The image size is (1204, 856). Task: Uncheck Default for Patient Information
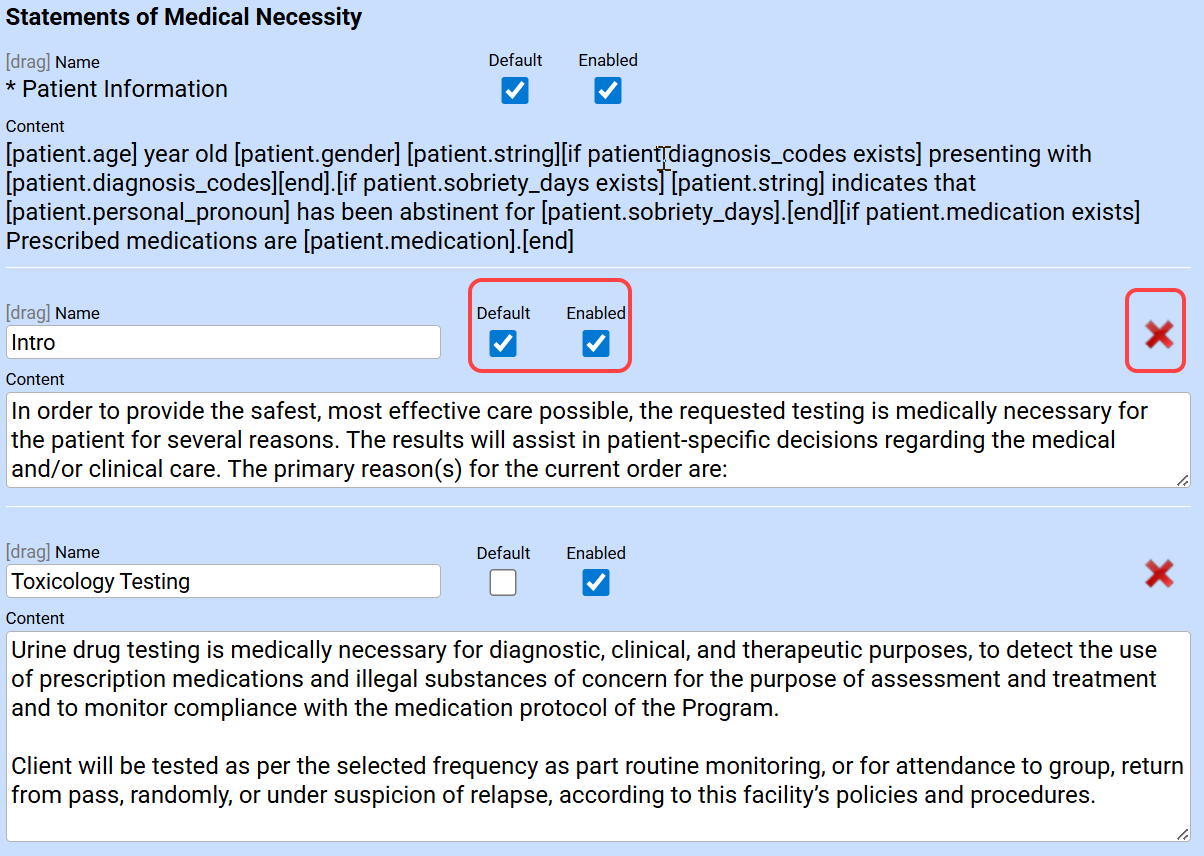(x=515, y=91)
